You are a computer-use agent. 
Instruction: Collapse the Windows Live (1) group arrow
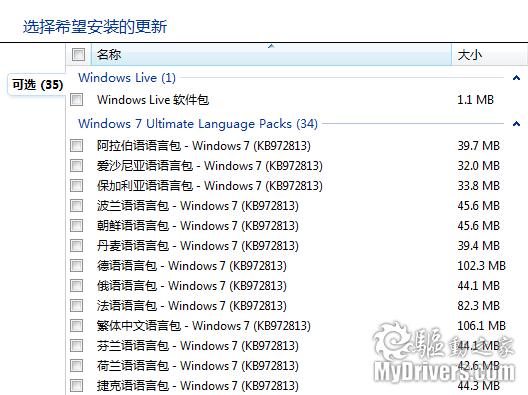click(516, 78)
